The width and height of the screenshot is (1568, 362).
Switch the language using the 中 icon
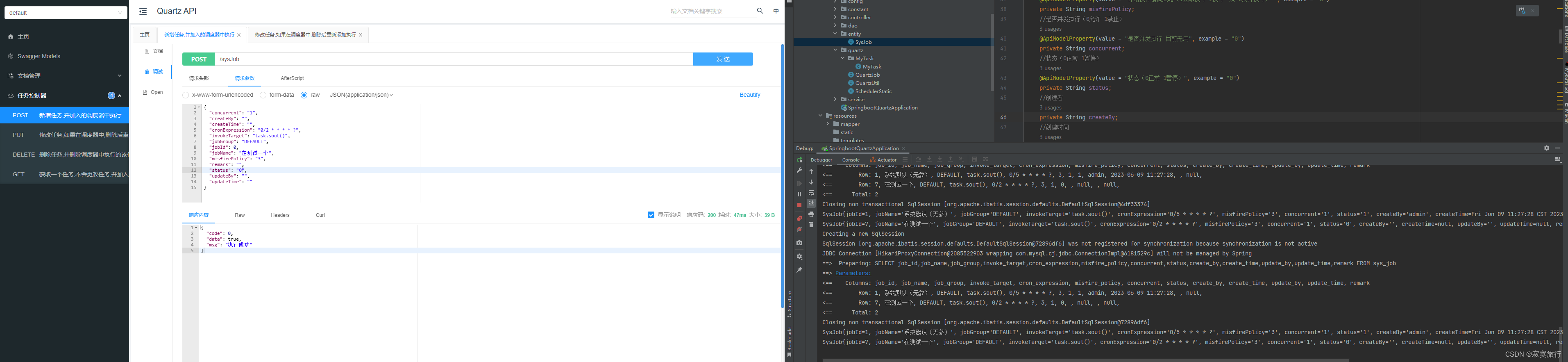tap(776, 11)
